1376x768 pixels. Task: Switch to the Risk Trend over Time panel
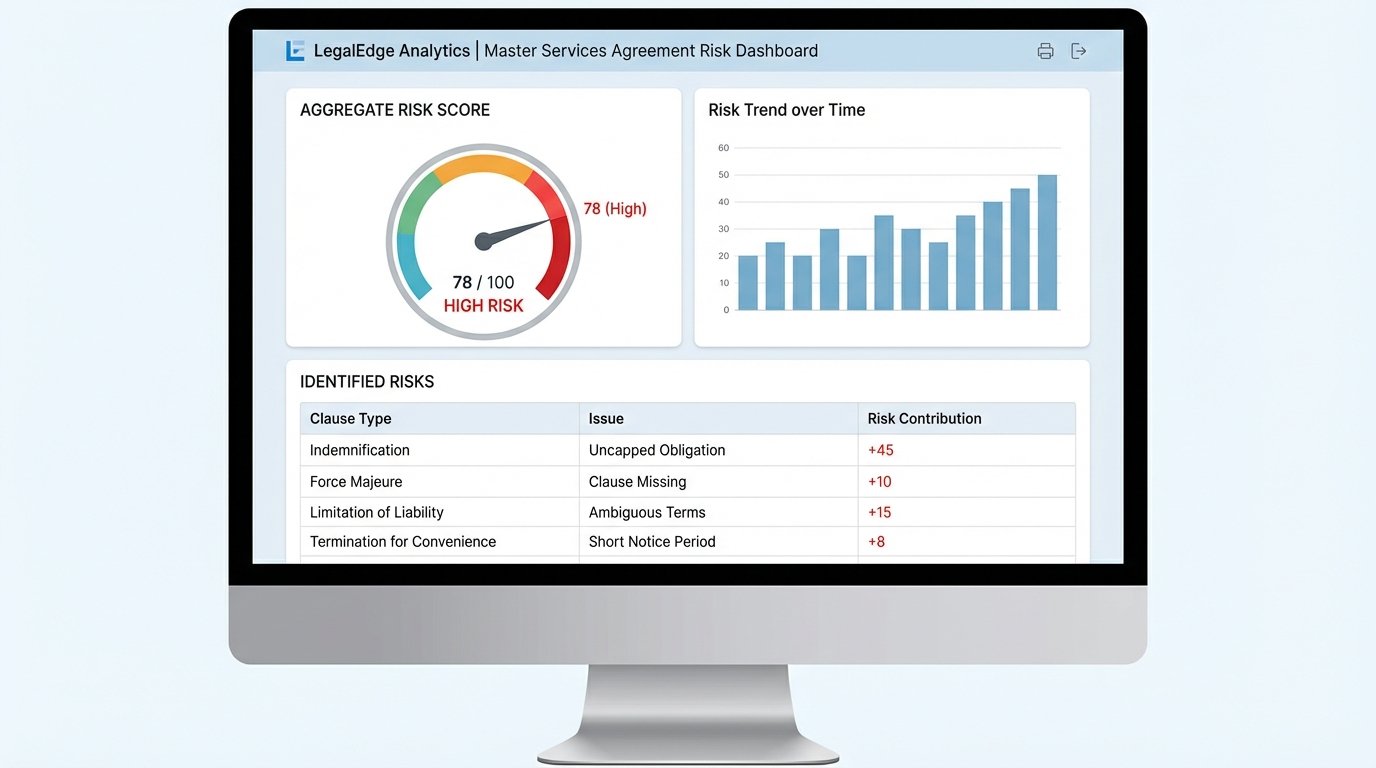[x=786, y=109]
